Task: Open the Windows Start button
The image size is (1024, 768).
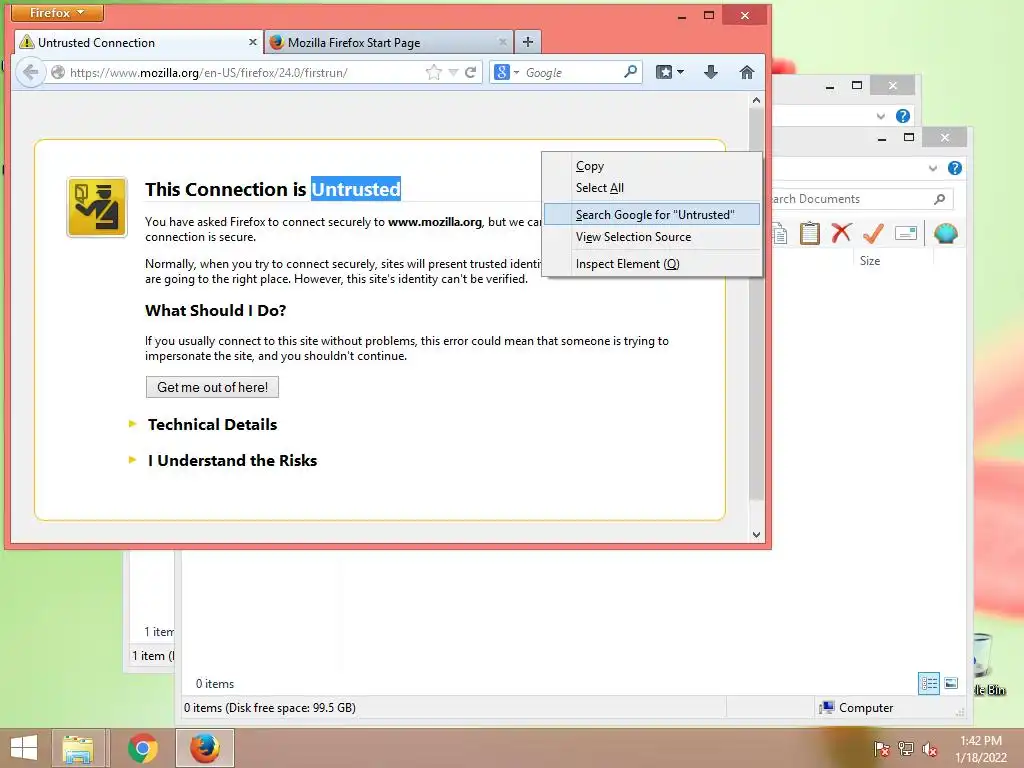Action: 24,748
